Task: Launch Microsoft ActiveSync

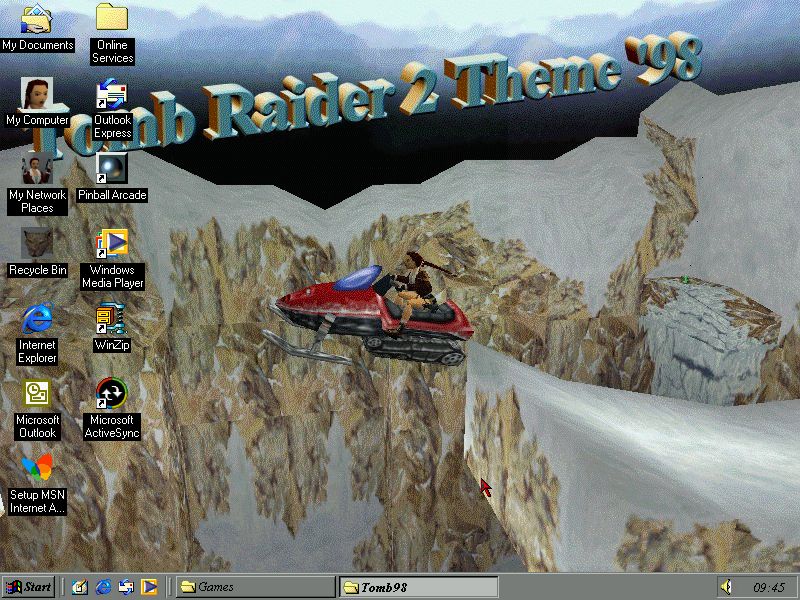Action: click(x=112, y=395)
